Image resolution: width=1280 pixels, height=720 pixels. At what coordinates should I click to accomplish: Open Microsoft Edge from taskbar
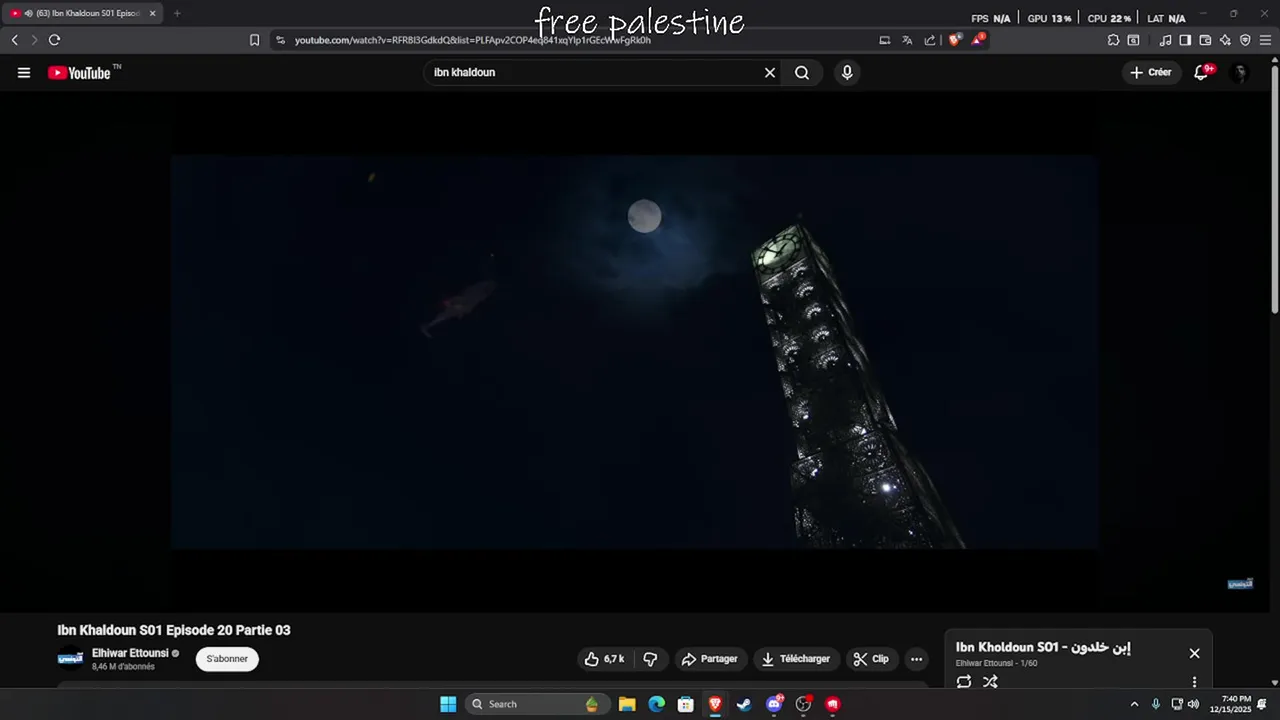pos(656,704)
